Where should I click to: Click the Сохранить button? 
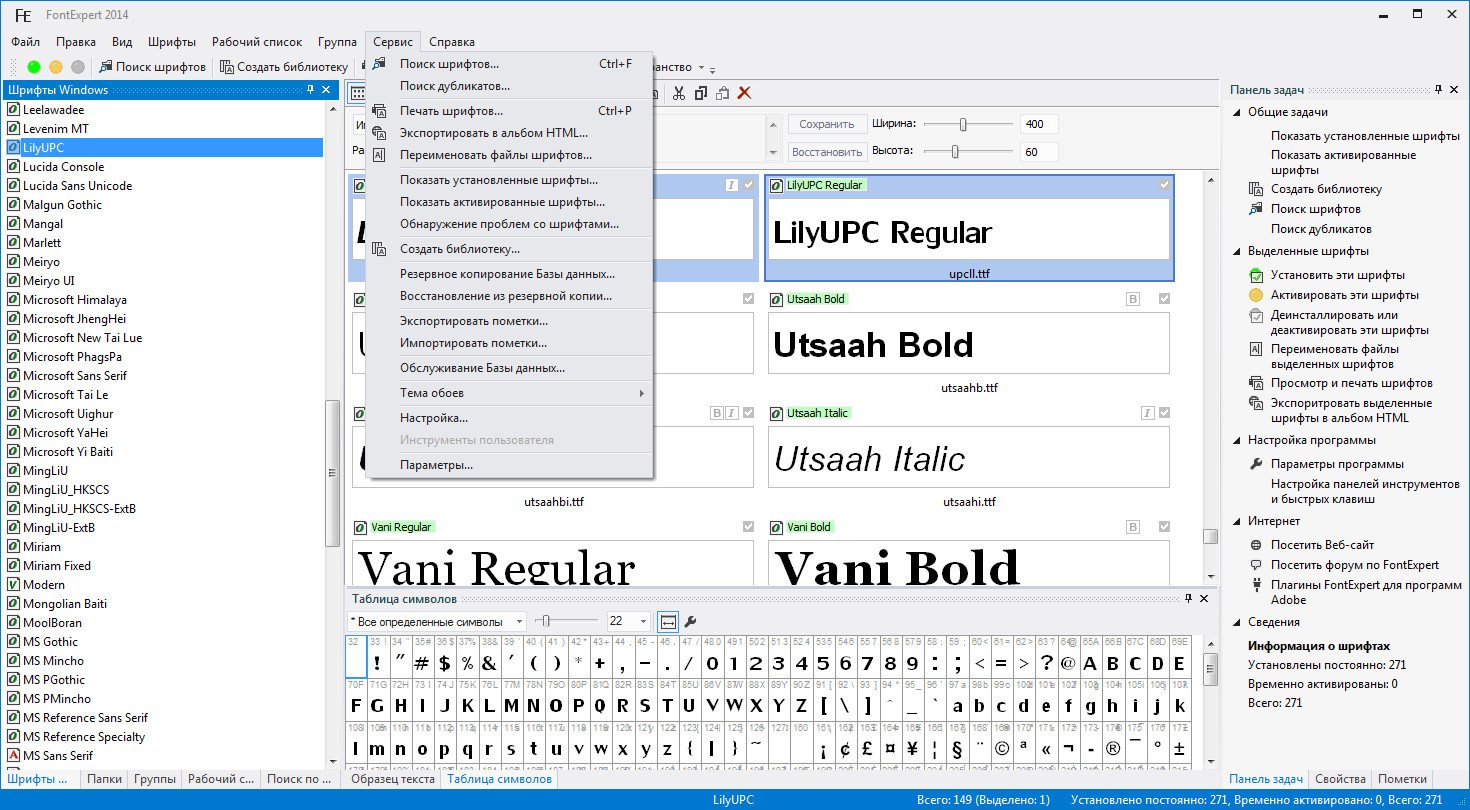(x=827, y=124)
